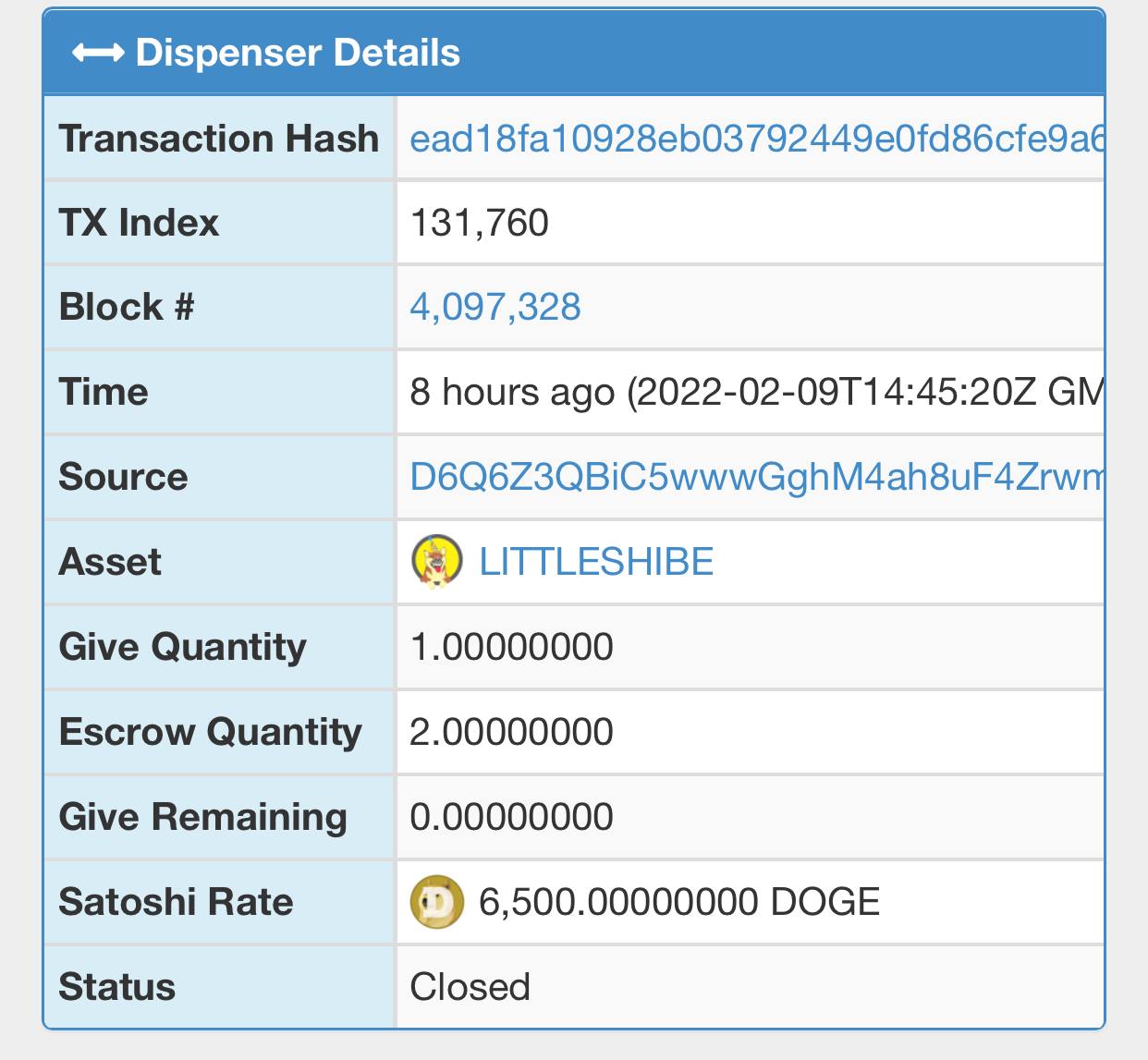Image resolution: width=1148 pixels, height=1060 pixels.
Task: Open the LITTLESHIBE asset name link
Action: click(x=596, y=562)
